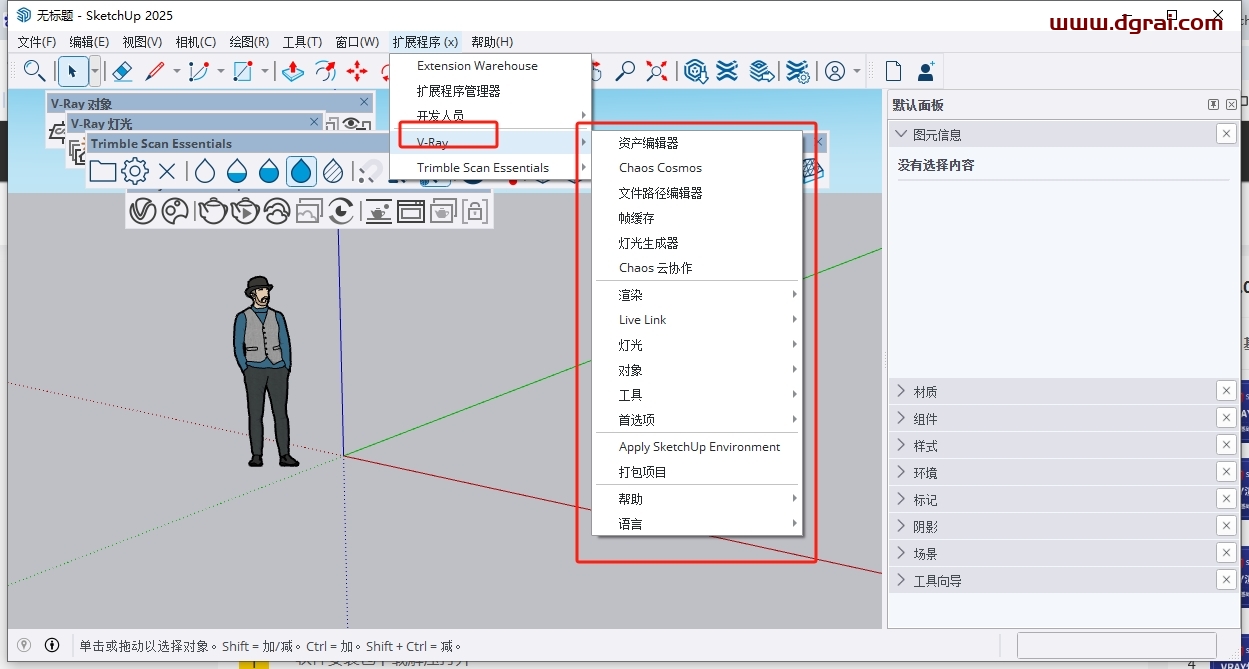Screen dimensions: 1249x669
Task: Open the V-Ray Asset Editor icon
Action: pos(143,211)
